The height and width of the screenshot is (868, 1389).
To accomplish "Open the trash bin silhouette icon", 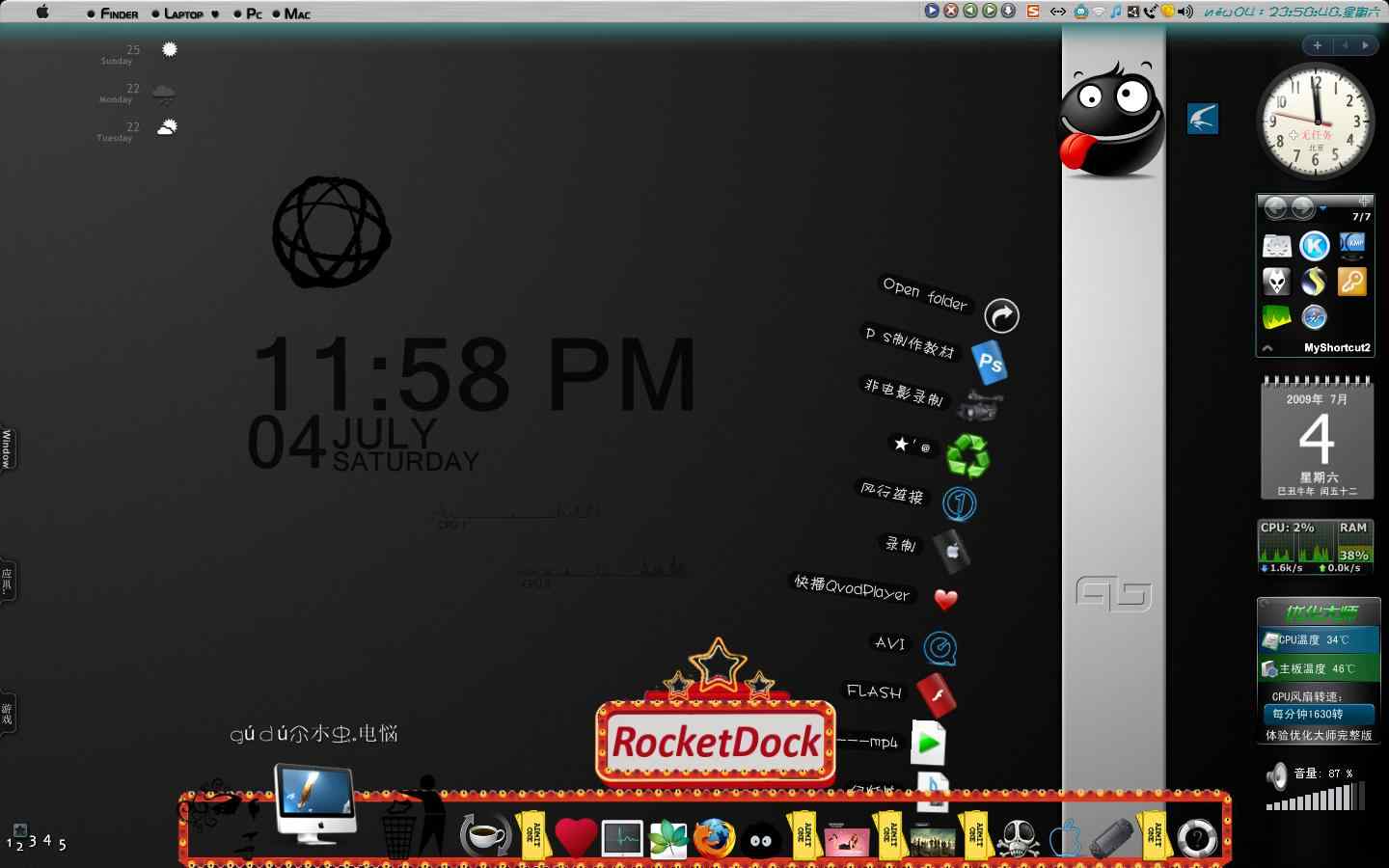I will coord(412,818).
